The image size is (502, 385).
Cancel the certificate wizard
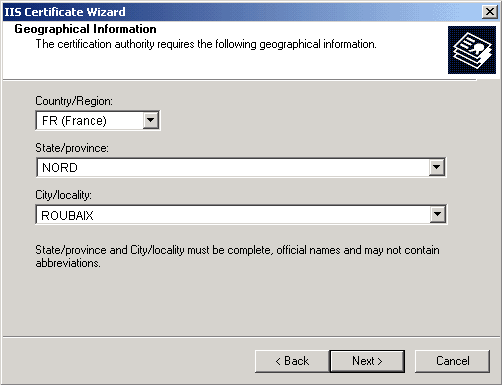(x=452, y=361)
